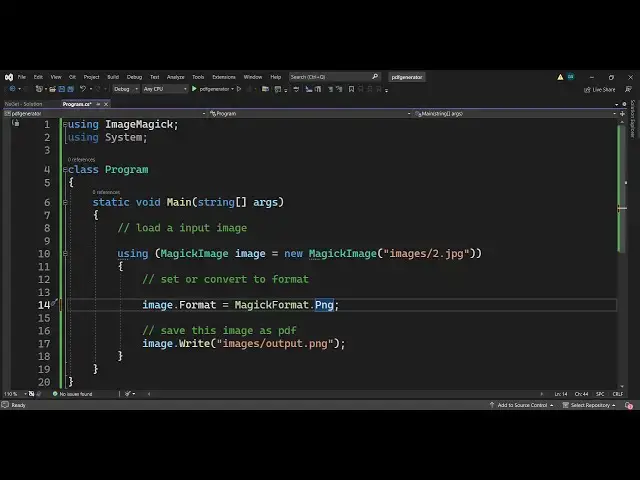The image size is (640, 480).
Task: Open the Any CPU platform dropdown
Action: [x=165, y=89]
